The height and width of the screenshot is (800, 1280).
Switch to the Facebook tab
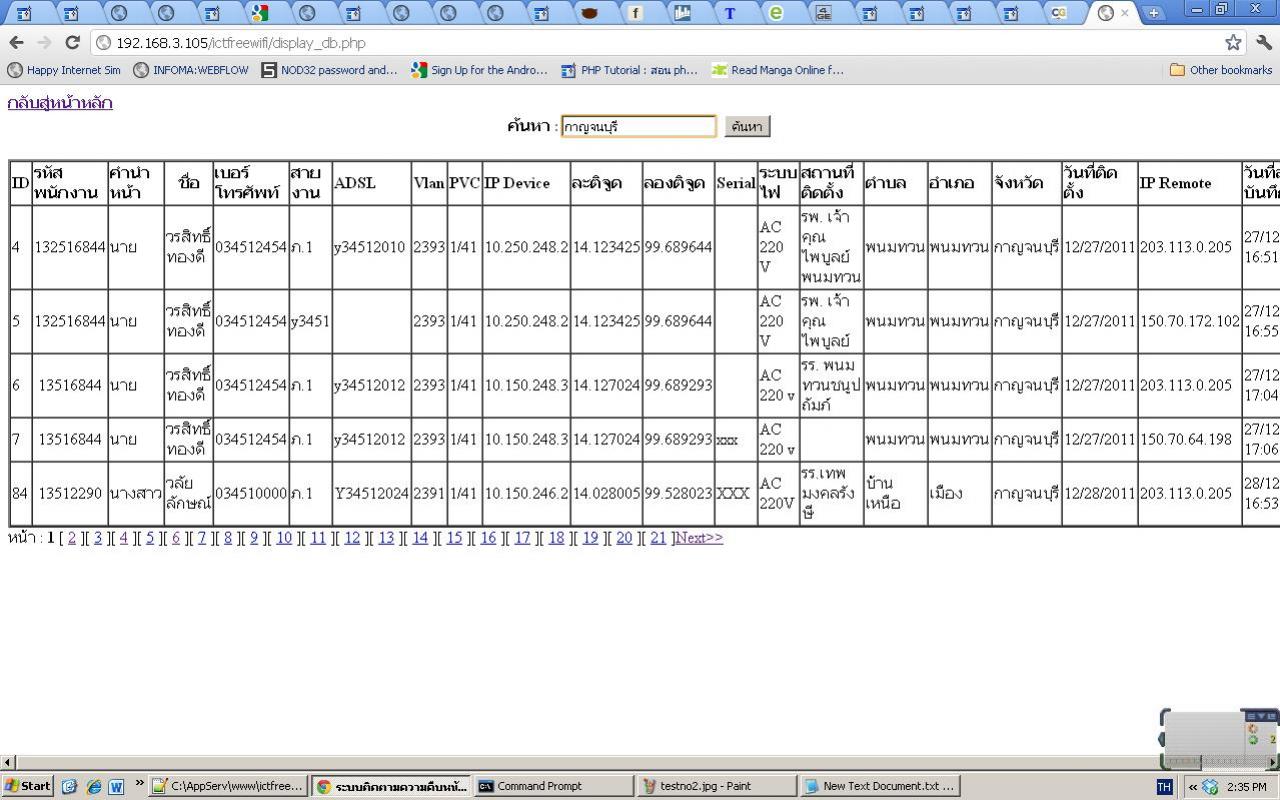(635, 13)
